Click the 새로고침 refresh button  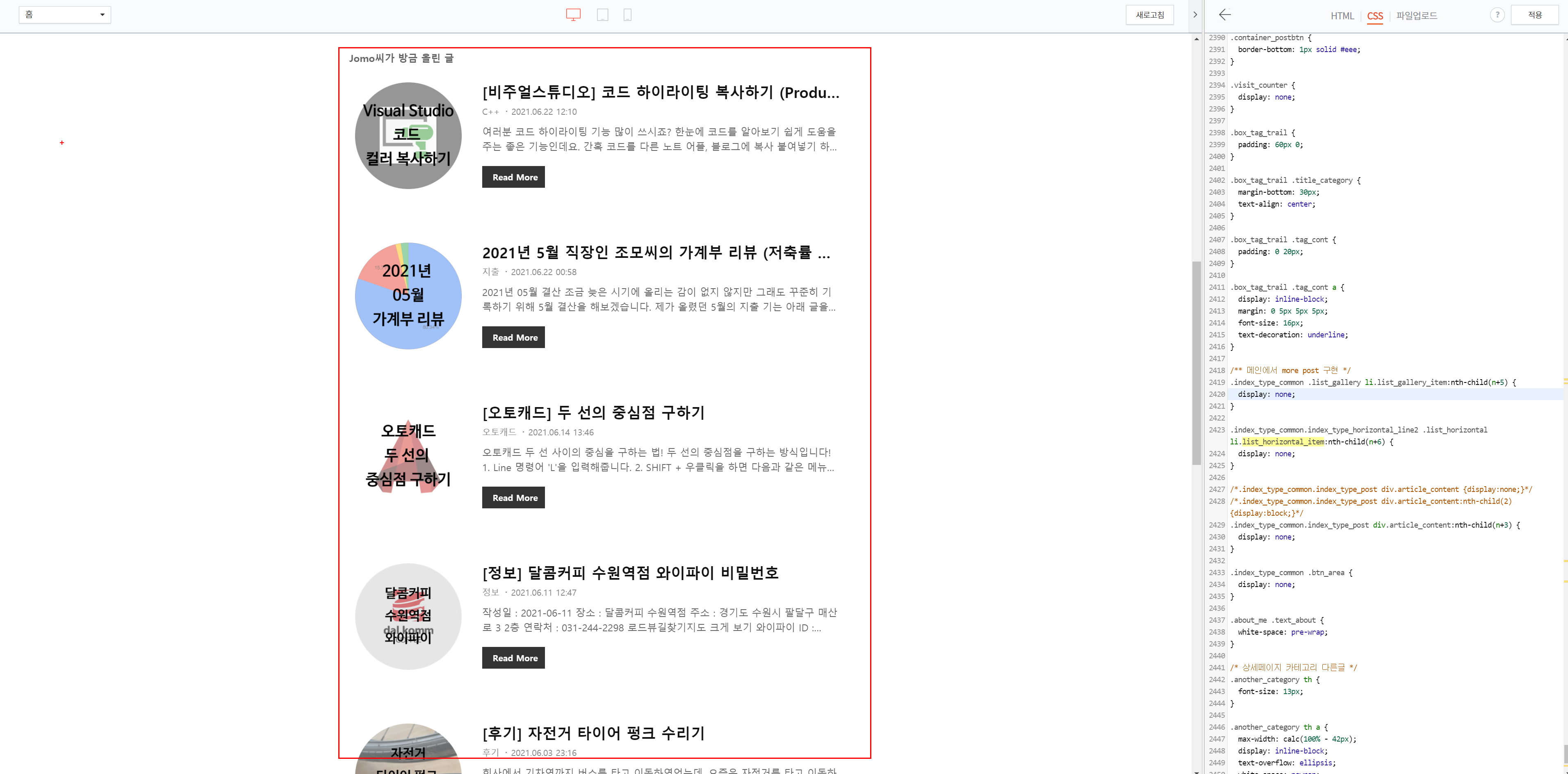pyautogui.click(x=1149, y=15)
